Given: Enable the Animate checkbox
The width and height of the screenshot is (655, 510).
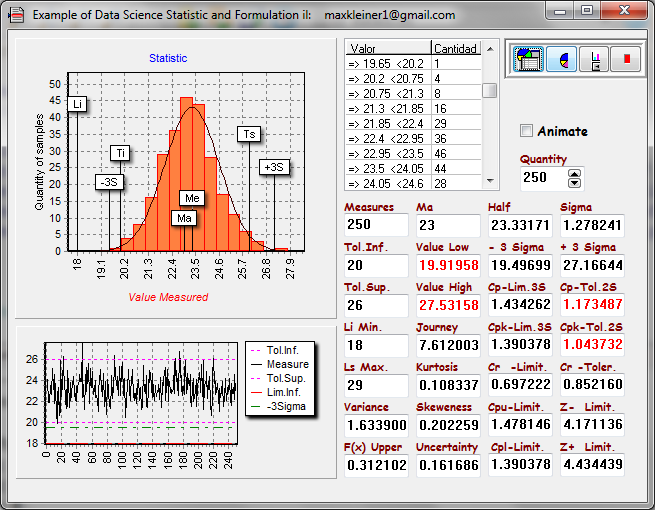Looking at the screenshot, I should tap(527, 131).
